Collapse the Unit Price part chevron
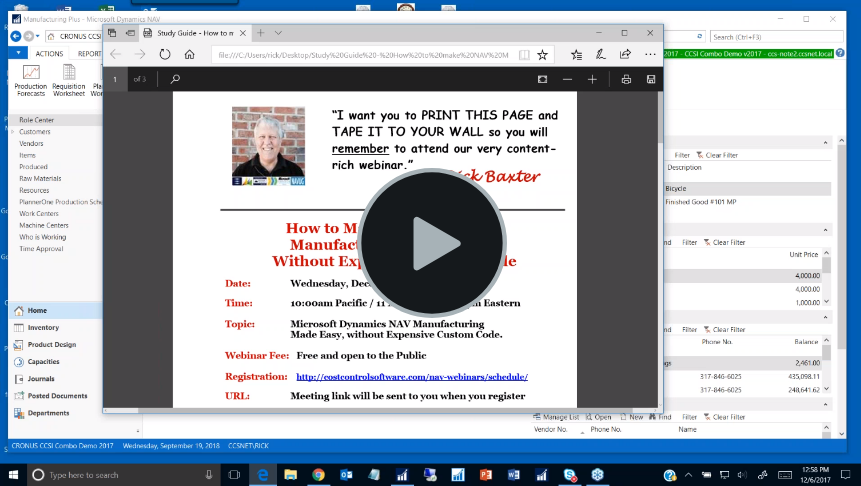This screenshot has width=861, height=486. pos(825,230)
